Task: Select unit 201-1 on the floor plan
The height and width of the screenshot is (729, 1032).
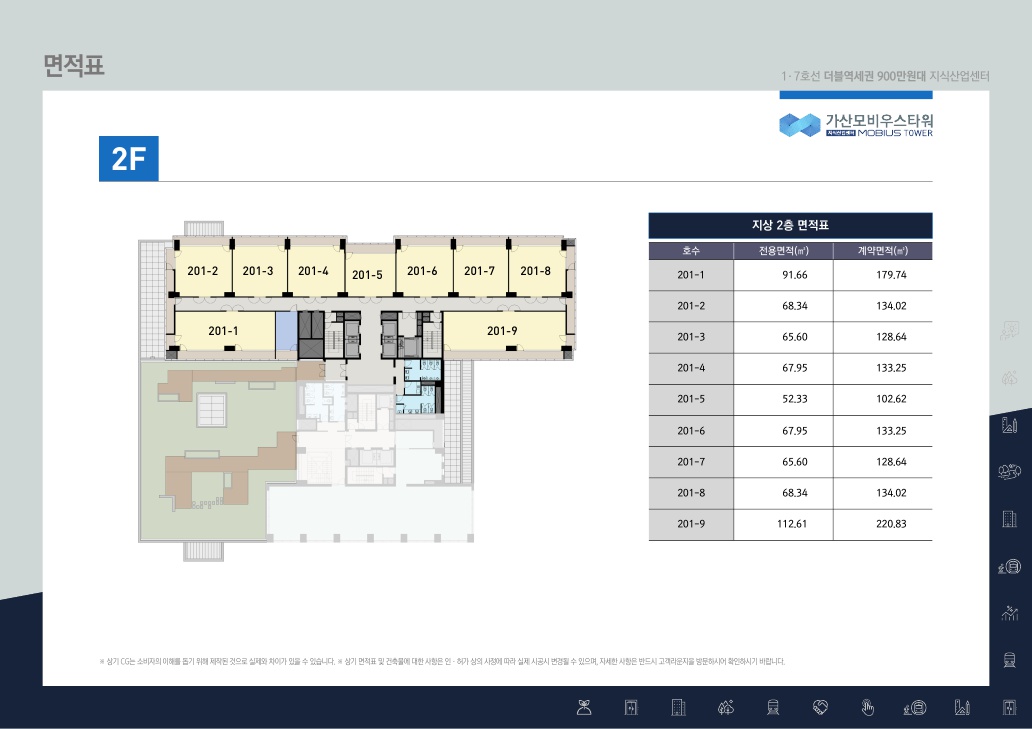Action: pos(223,331)
